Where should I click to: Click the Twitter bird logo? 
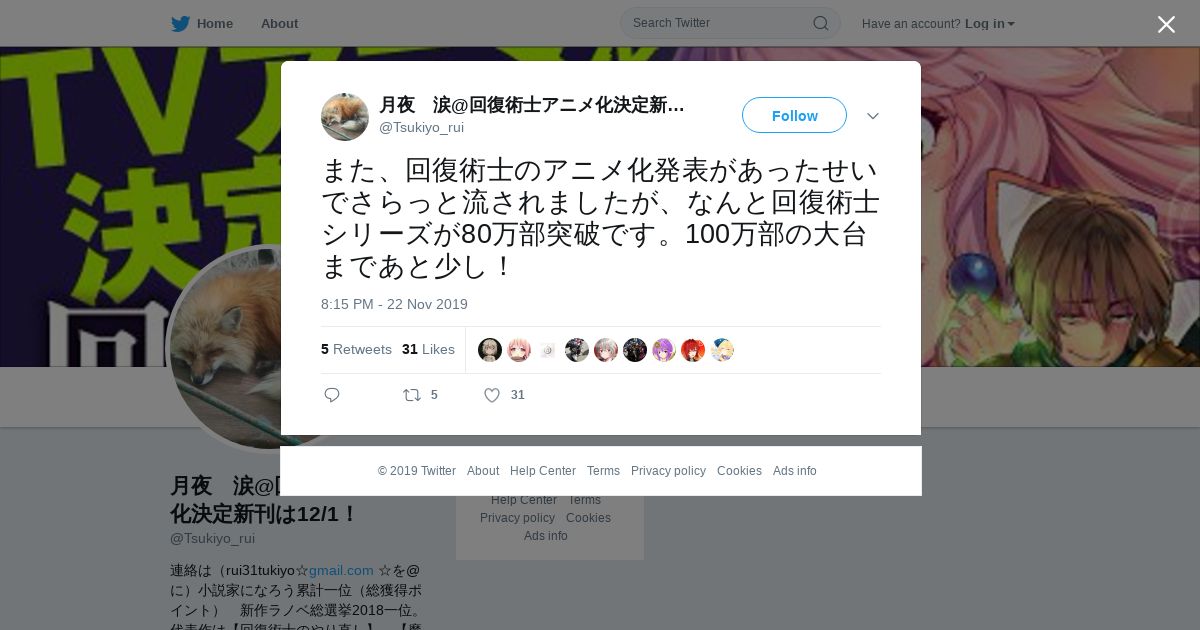(x=180, y=24)
